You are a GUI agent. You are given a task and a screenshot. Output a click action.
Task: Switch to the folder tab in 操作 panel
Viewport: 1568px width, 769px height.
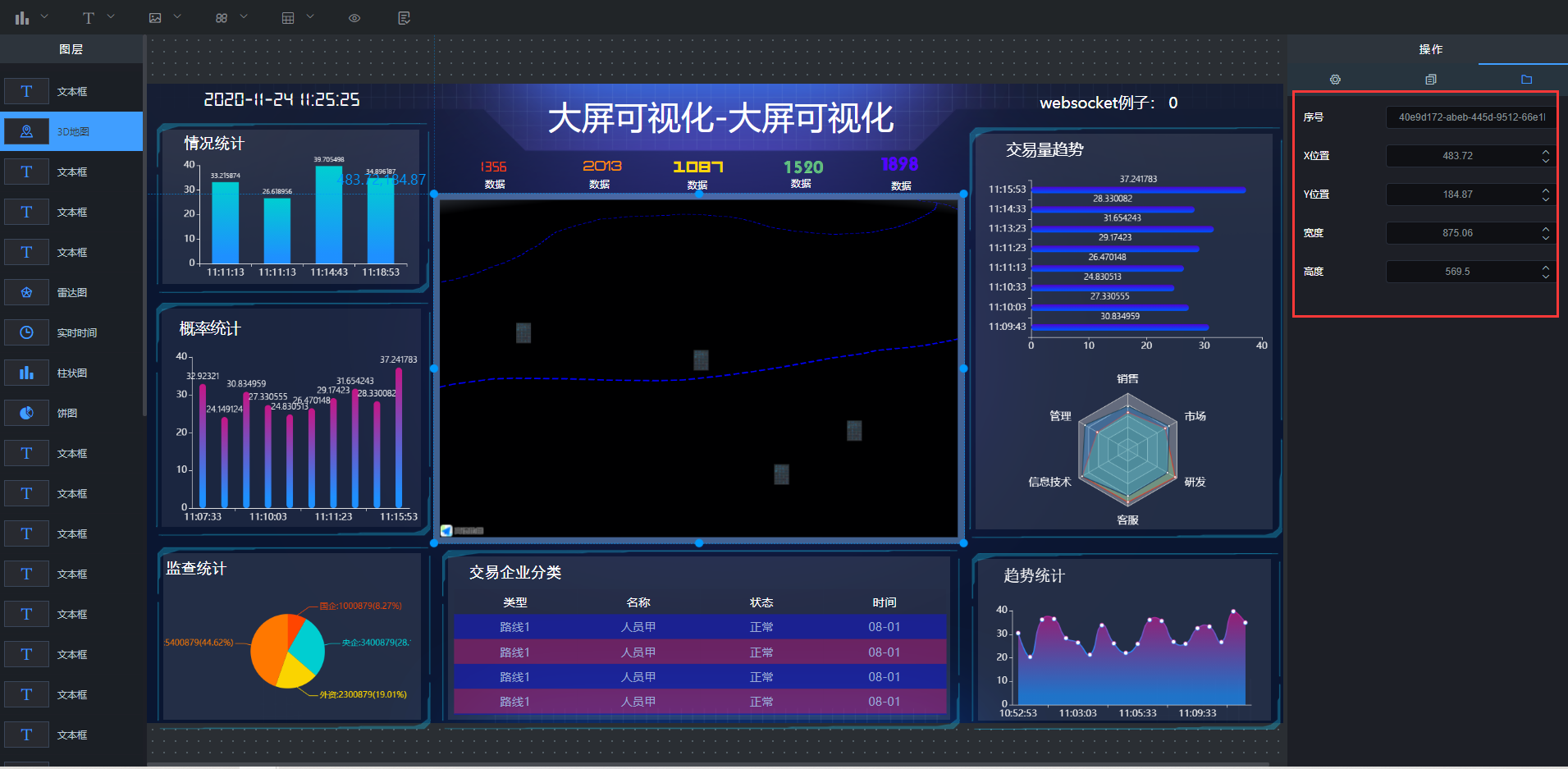1526,80
